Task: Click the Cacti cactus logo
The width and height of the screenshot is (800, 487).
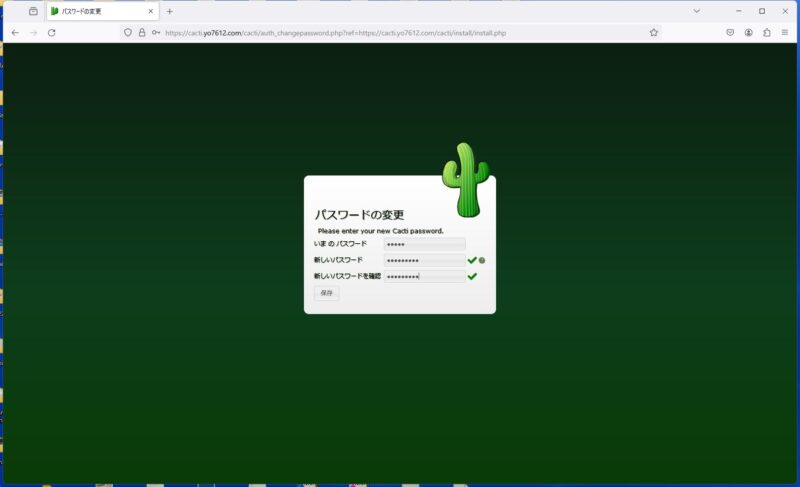Action: [466, 180]
